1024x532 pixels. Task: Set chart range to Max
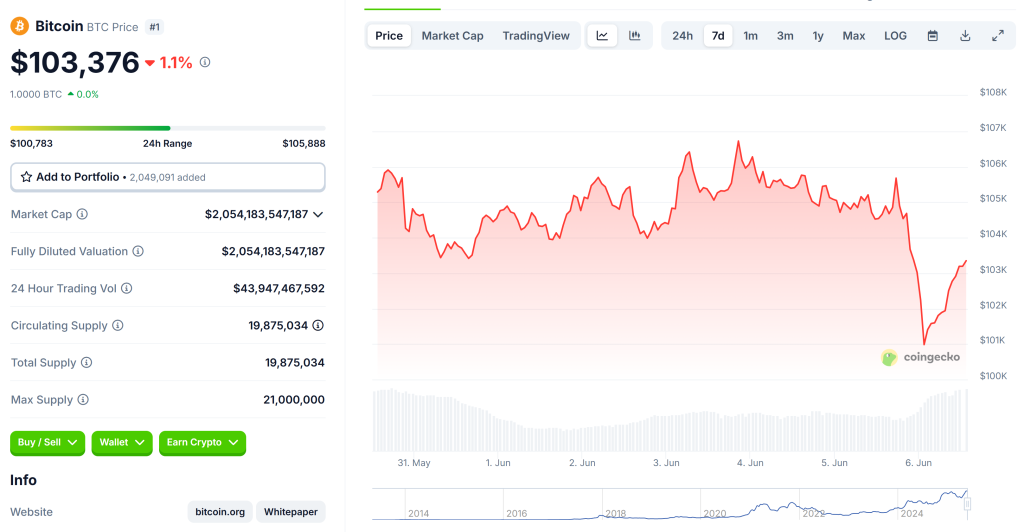854,36
